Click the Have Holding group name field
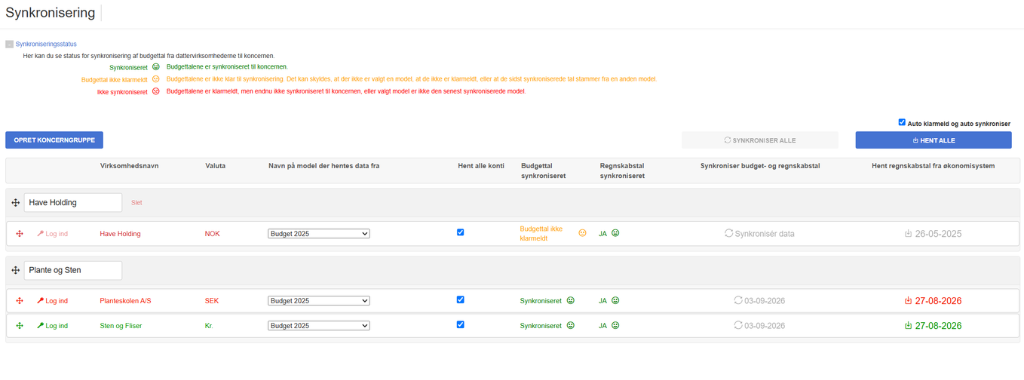The width and height of the screenshot is (1024, 380). [x=73, y=202]
